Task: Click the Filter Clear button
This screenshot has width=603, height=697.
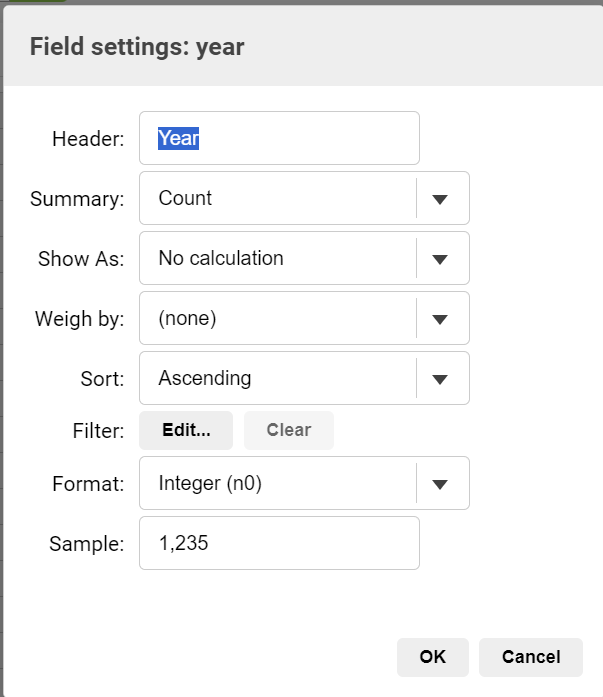Action: [288, 430]
